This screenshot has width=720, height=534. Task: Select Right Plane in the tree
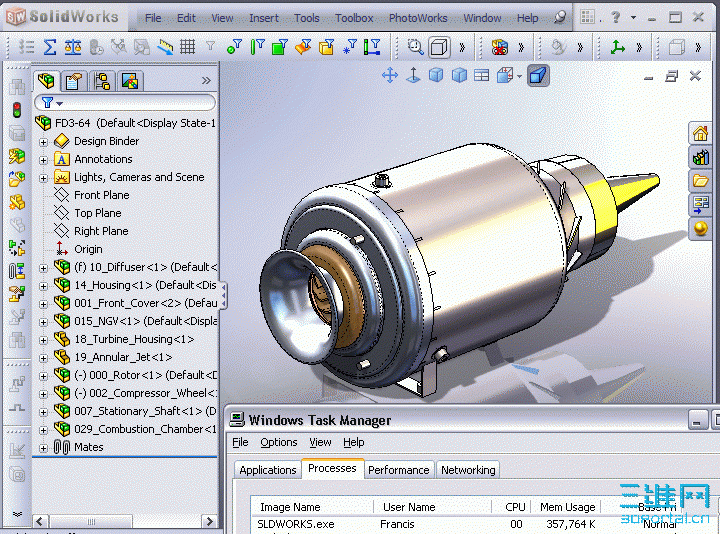(x=101, y=231)
